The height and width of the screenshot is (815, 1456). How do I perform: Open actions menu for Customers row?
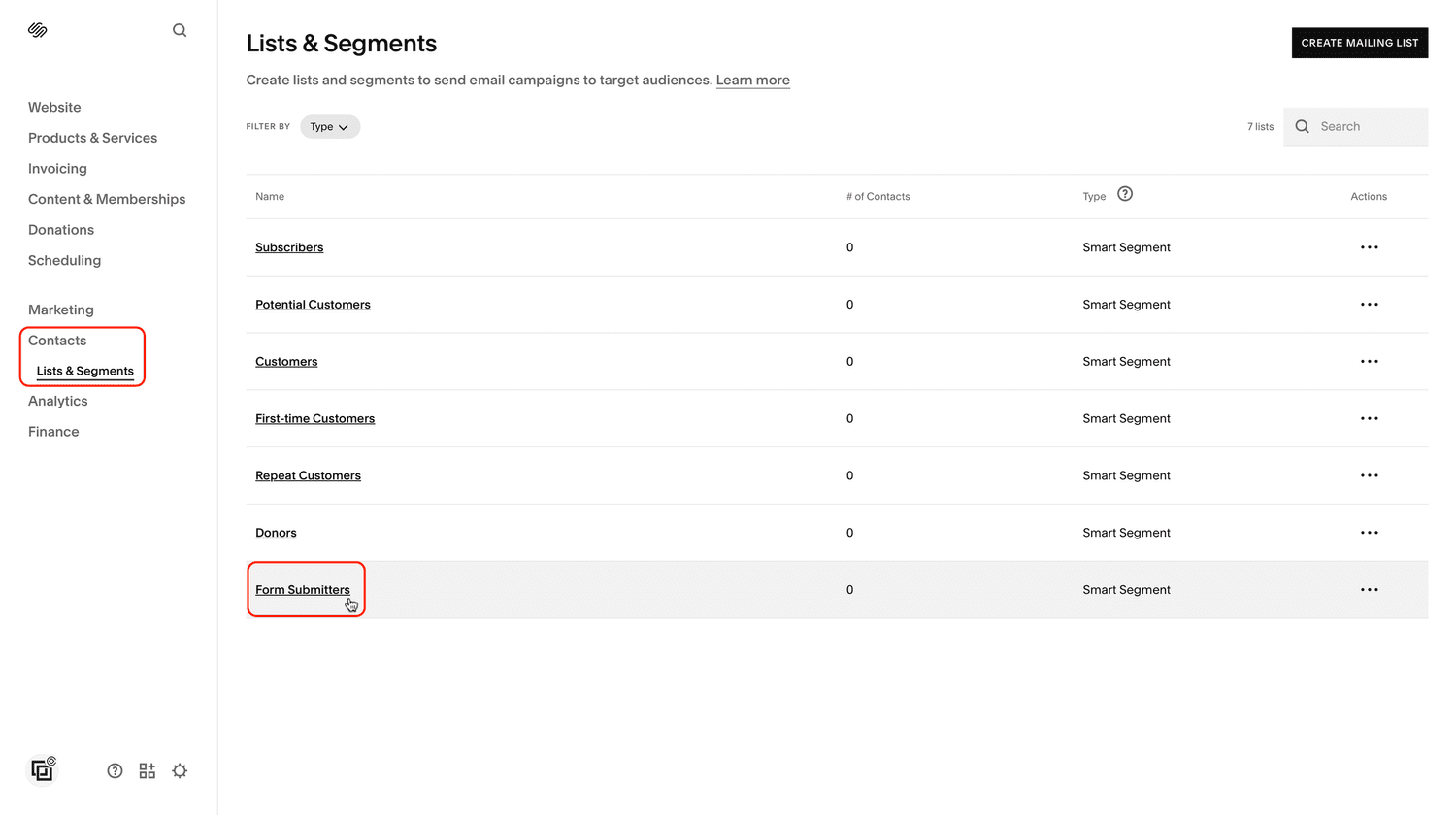click(1370, 362)
